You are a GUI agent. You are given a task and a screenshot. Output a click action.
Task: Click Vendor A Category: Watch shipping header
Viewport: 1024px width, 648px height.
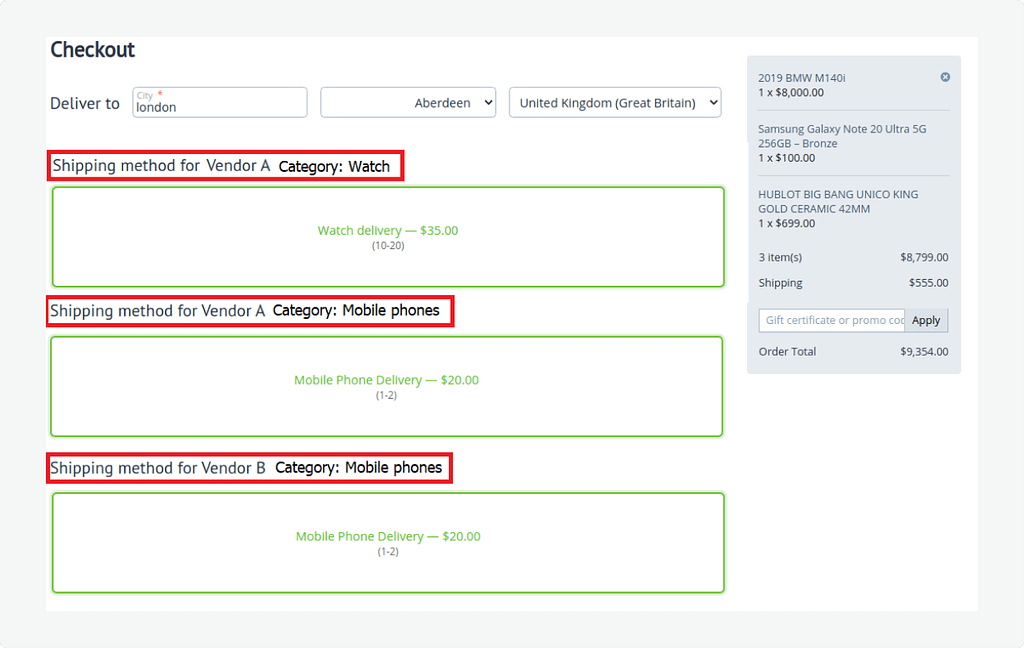point(225,166)
